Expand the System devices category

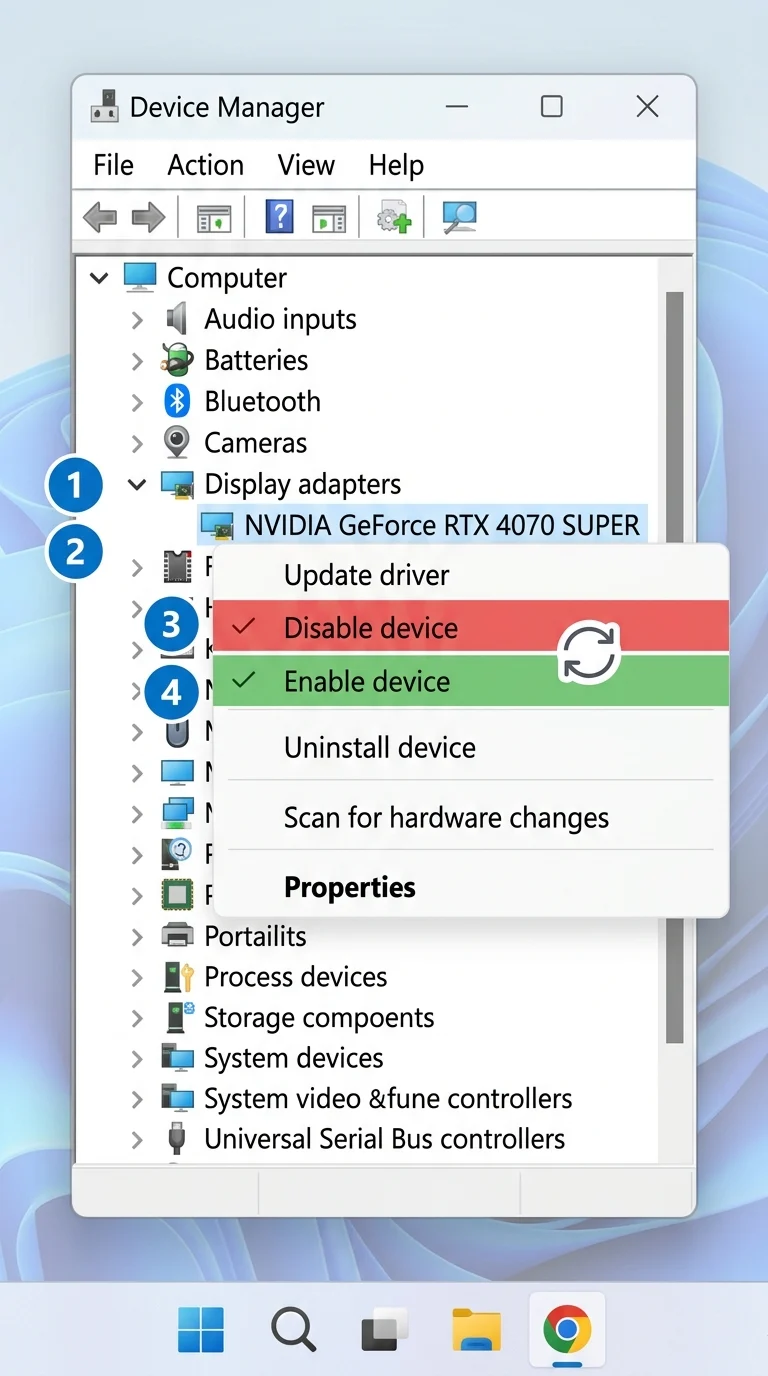137,1059
